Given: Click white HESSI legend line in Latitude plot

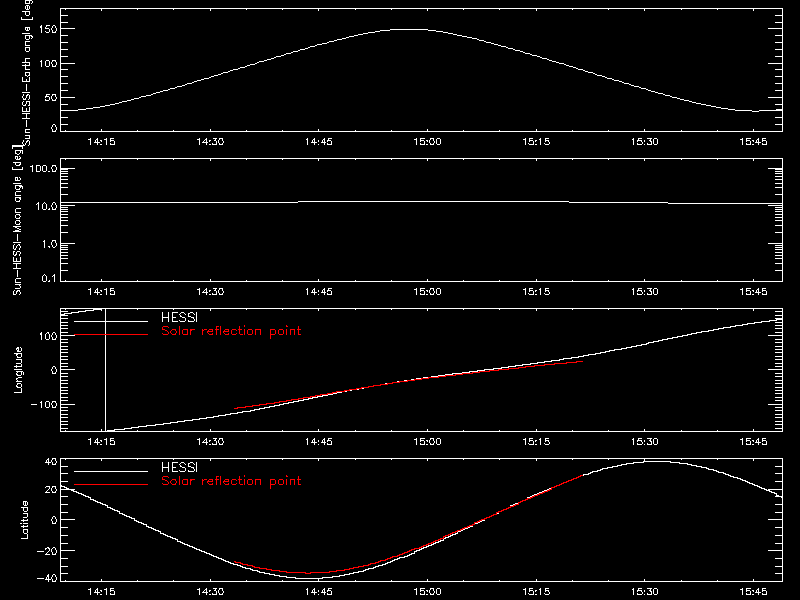Looking at the screenshot, I should click(111, 471).
